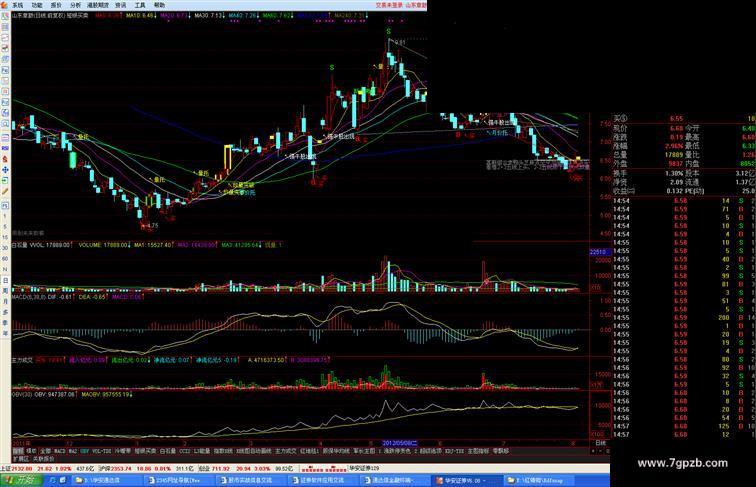Open the 工具 menu
The image size is (756, 487).
(140, 5)
